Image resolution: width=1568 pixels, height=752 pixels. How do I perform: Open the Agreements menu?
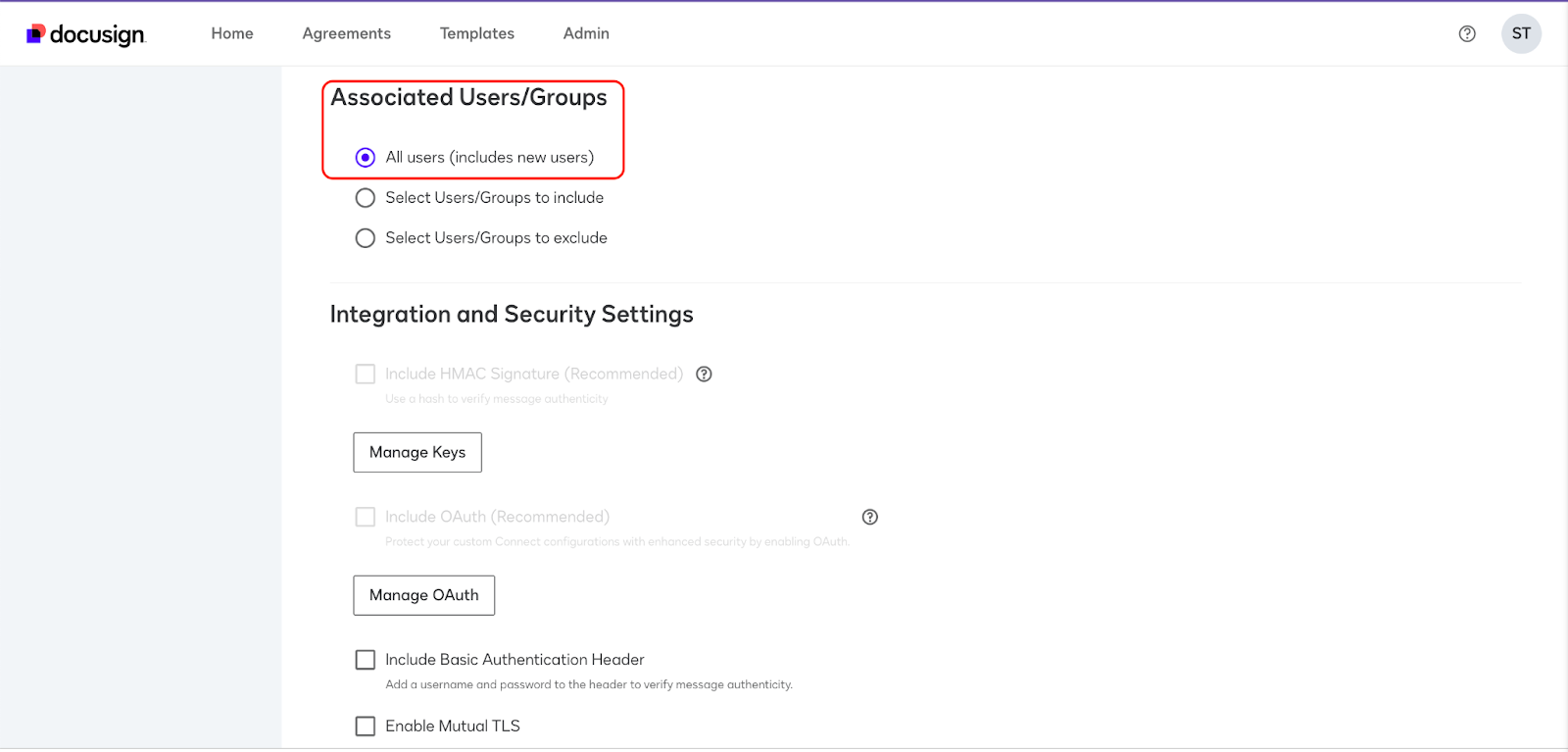pos(347,34)
